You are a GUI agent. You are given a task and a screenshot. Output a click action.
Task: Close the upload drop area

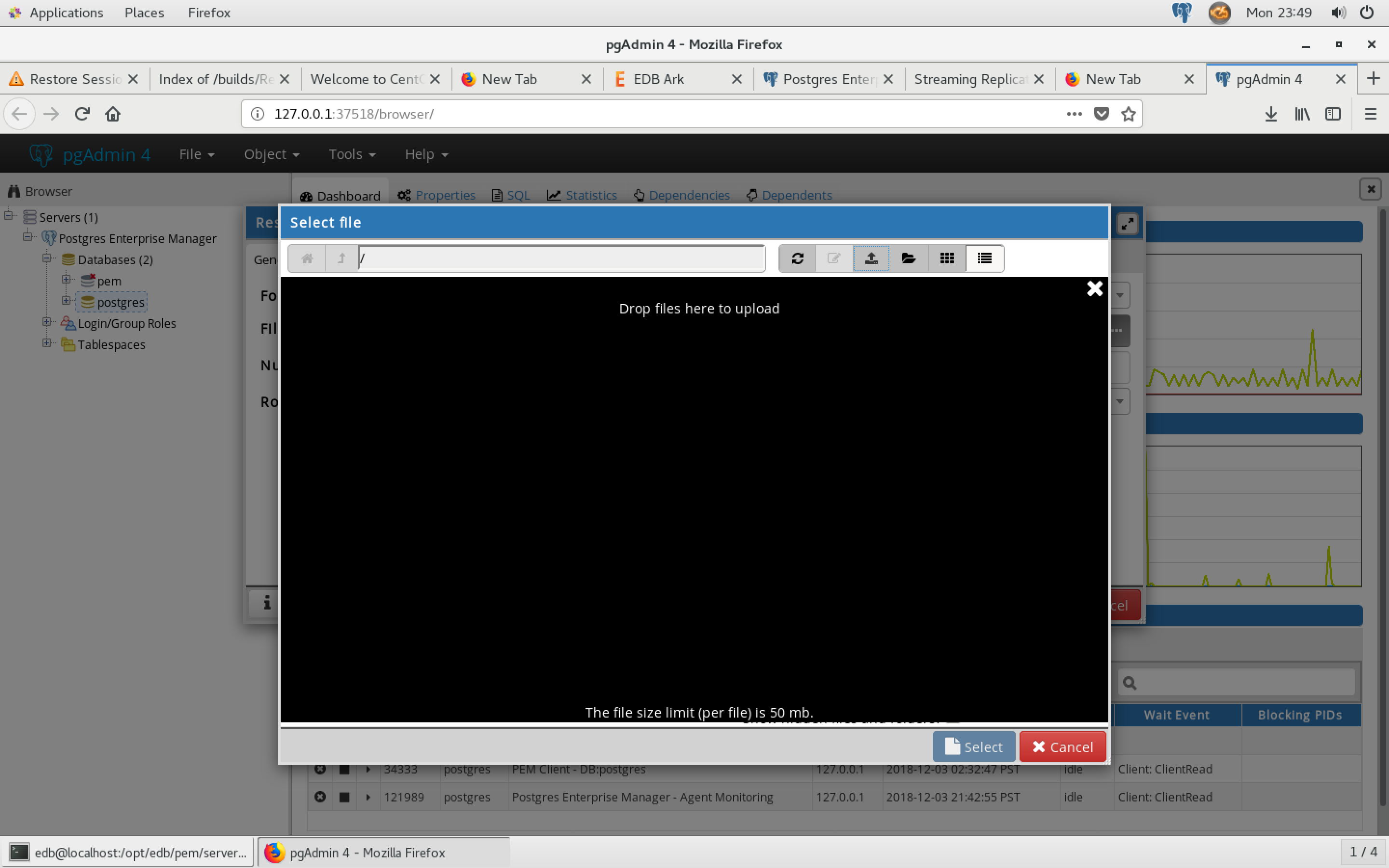point(1094,288)
